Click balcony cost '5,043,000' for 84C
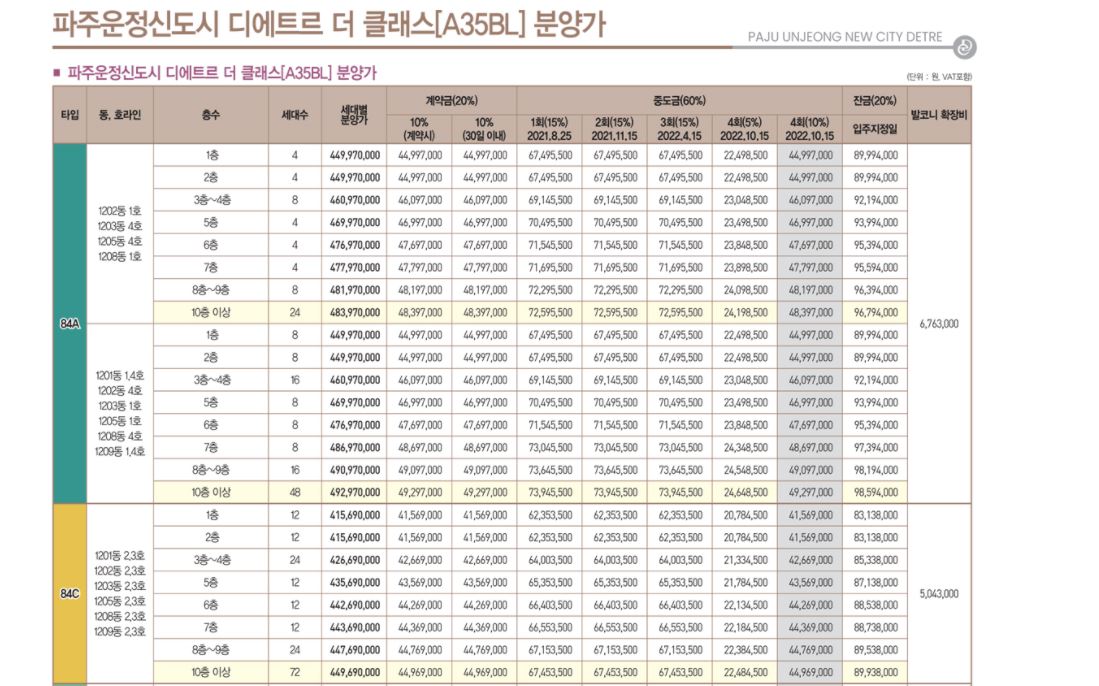The image size is (1099, 686). (939, 594)
